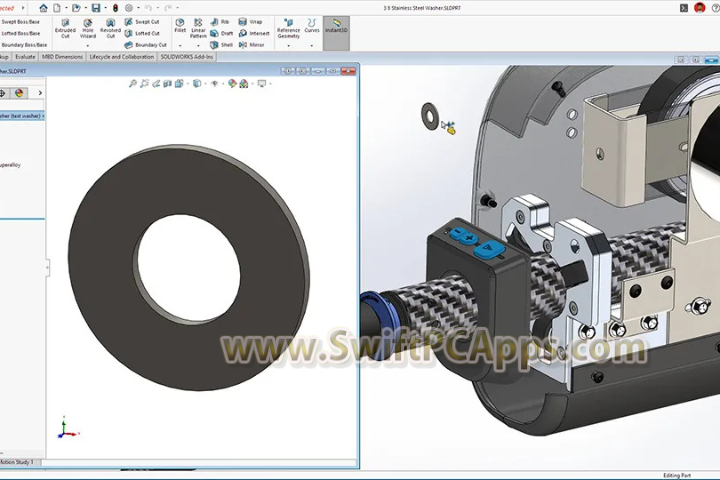This screenshot has width=720, height=480.
Task: Open the Hole Wizard tool
Action: click(x=88, y=27)
